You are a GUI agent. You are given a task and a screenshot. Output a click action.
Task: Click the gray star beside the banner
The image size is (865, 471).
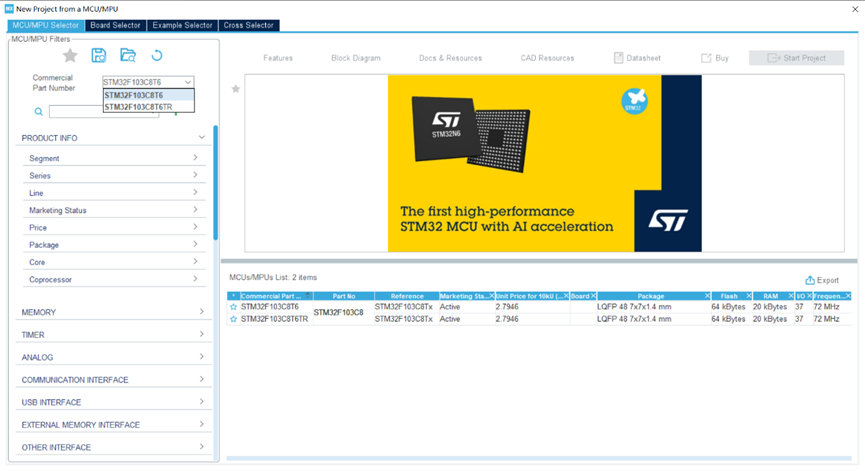point(236,89)
